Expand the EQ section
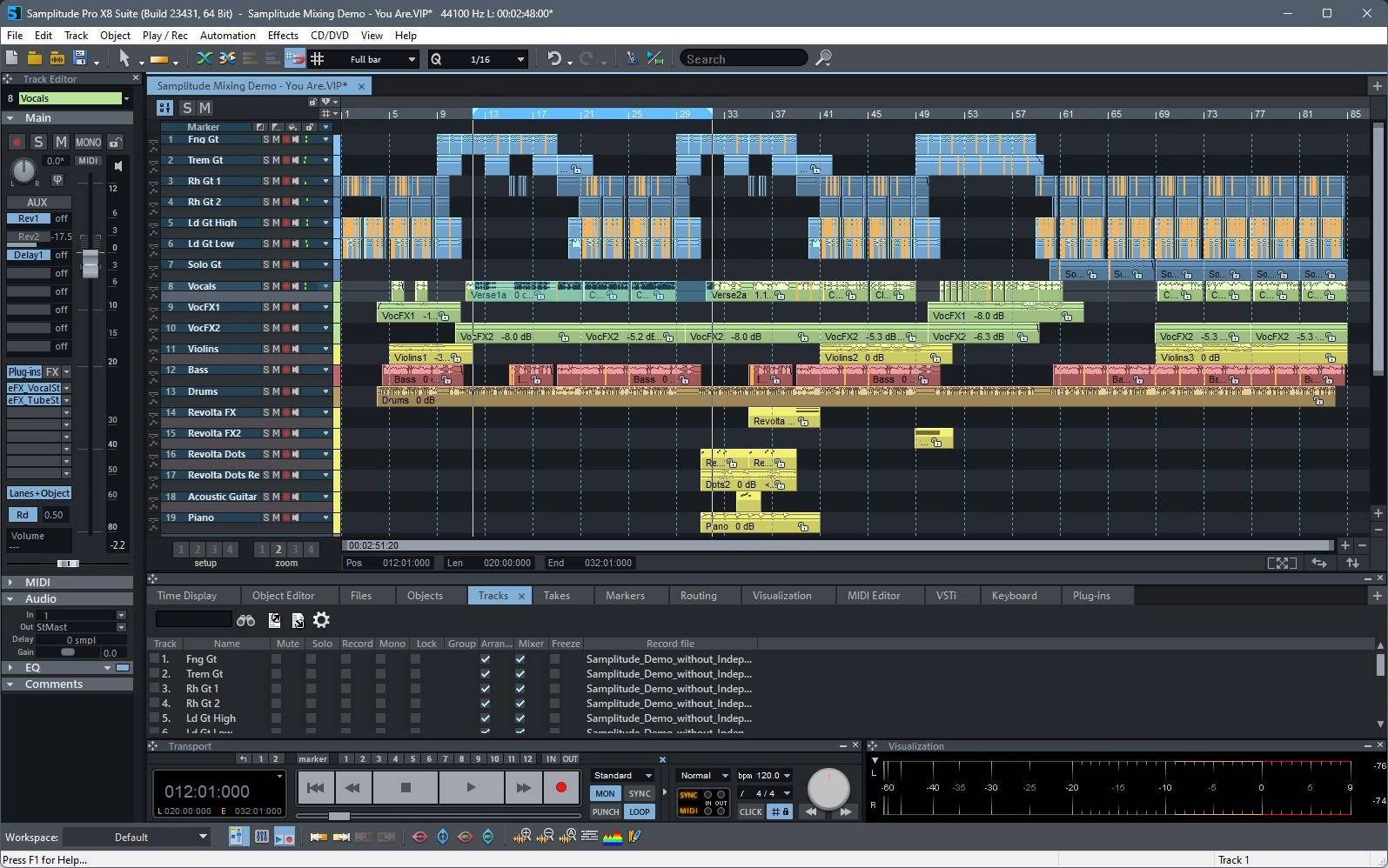 tap(10, 668)
